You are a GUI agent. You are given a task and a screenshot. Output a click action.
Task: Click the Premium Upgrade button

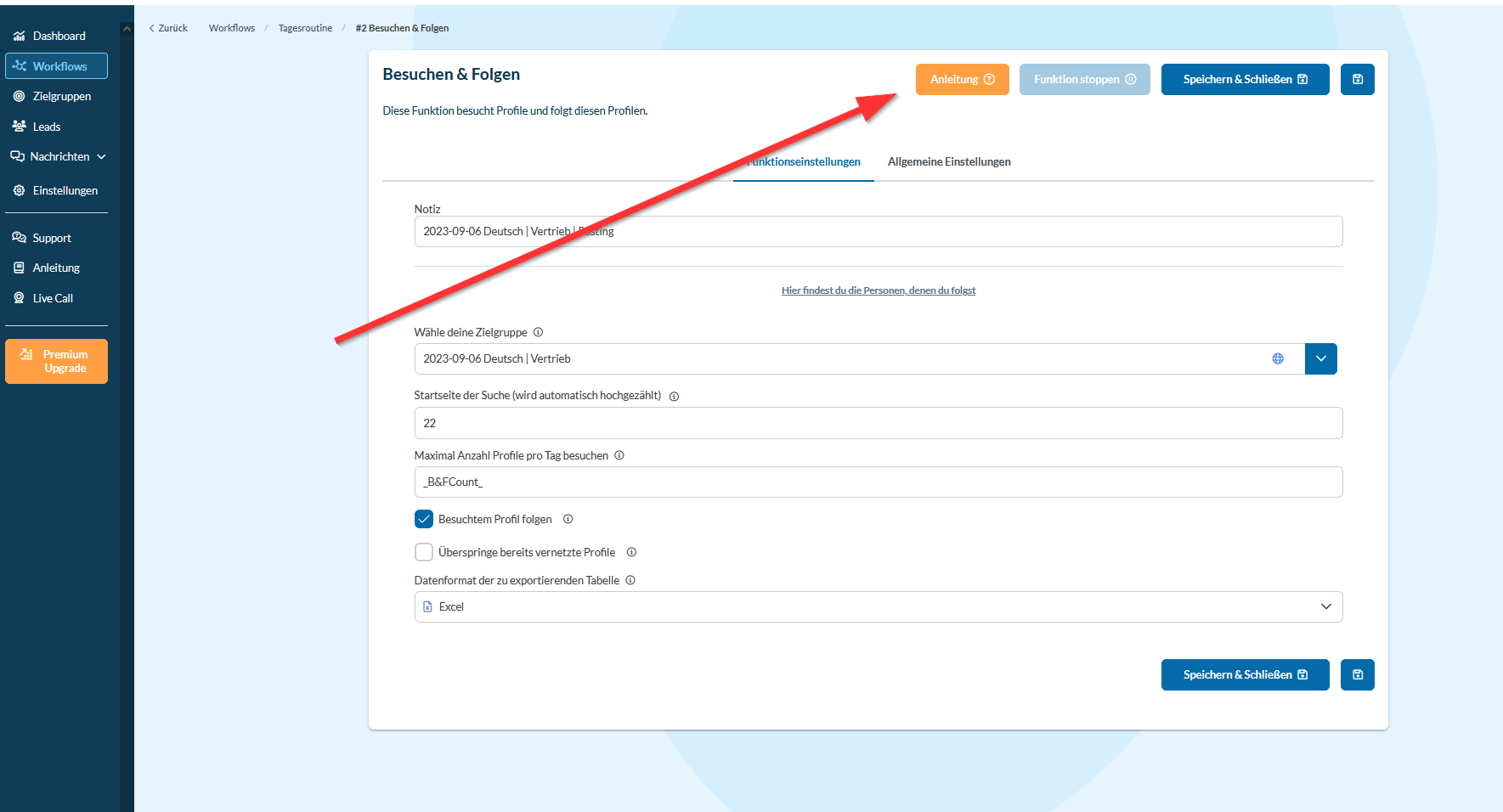[x=56, y=362]
